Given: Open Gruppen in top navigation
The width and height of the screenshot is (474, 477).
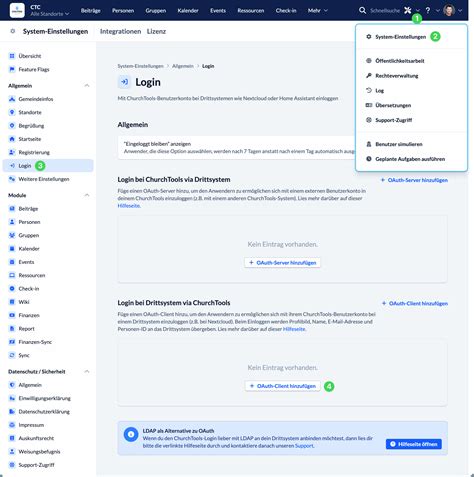Looking at the screenshot, I should (x=156, y=11).
